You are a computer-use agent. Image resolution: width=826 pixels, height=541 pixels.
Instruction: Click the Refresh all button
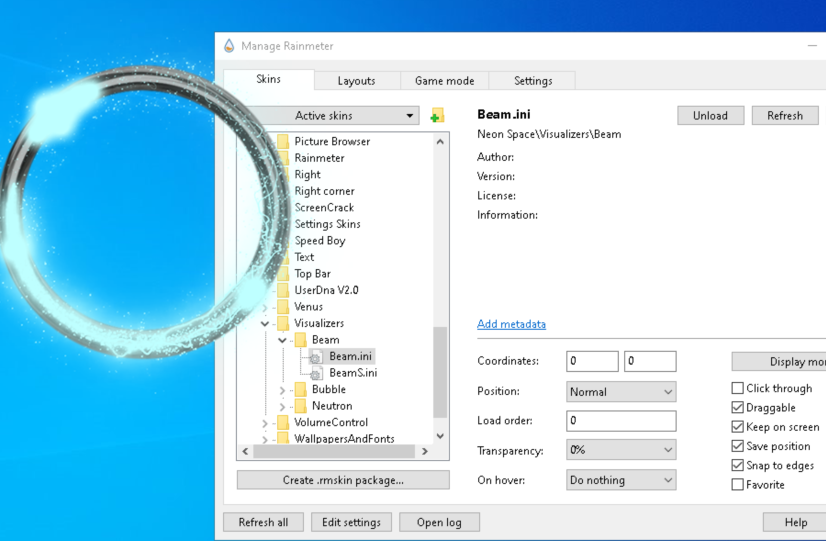[263, 522]
